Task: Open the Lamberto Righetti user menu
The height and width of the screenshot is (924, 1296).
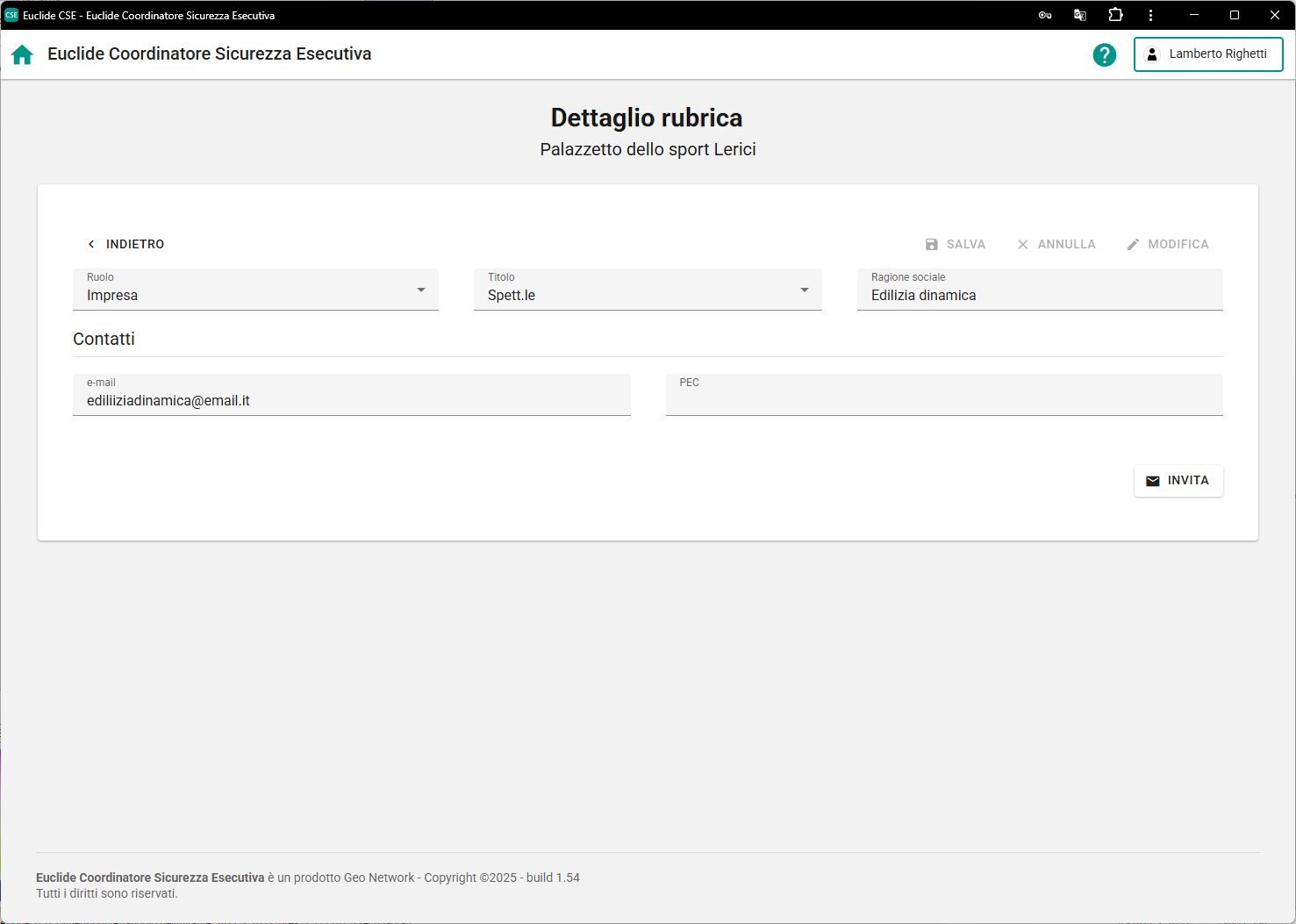Action: click(x=1207, y=54)
